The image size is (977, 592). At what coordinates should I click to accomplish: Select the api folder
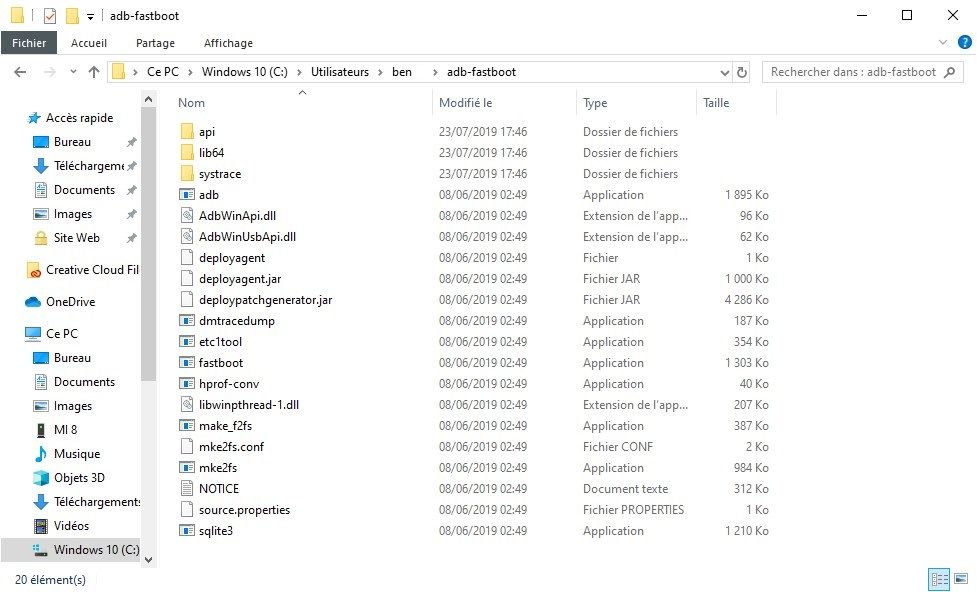(x=206, y=131)
